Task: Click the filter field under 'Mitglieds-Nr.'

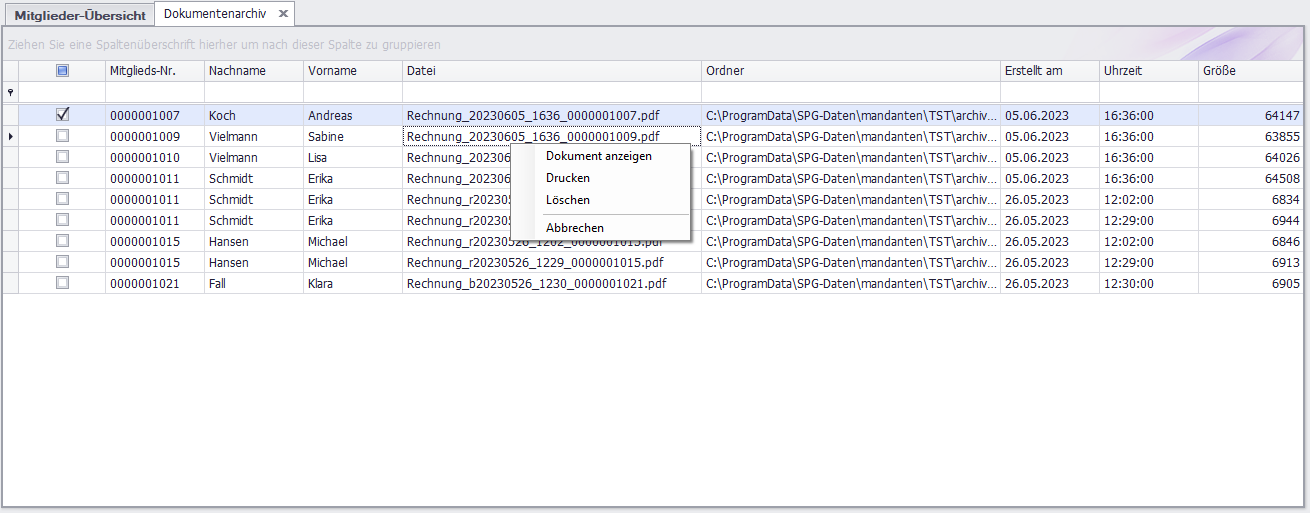Action: click(154, 92)
